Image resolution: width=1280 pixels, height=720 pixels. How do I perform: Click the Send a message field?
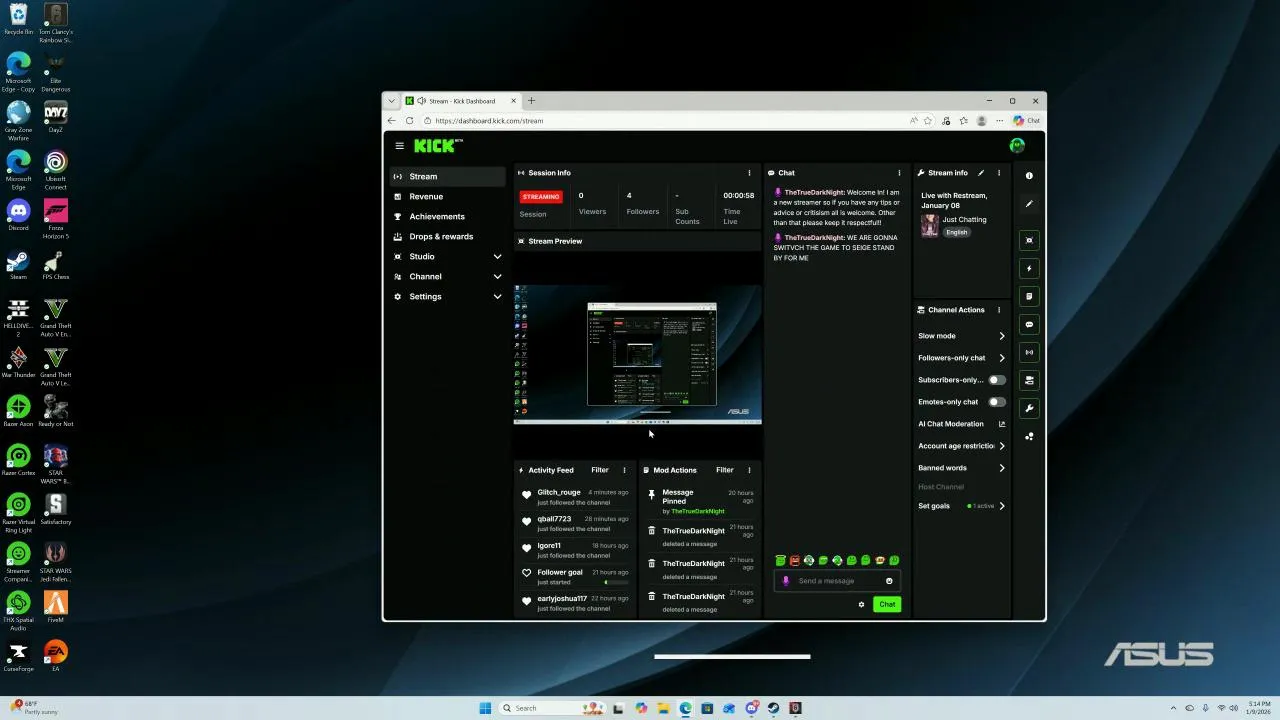(x=838, y=581)
